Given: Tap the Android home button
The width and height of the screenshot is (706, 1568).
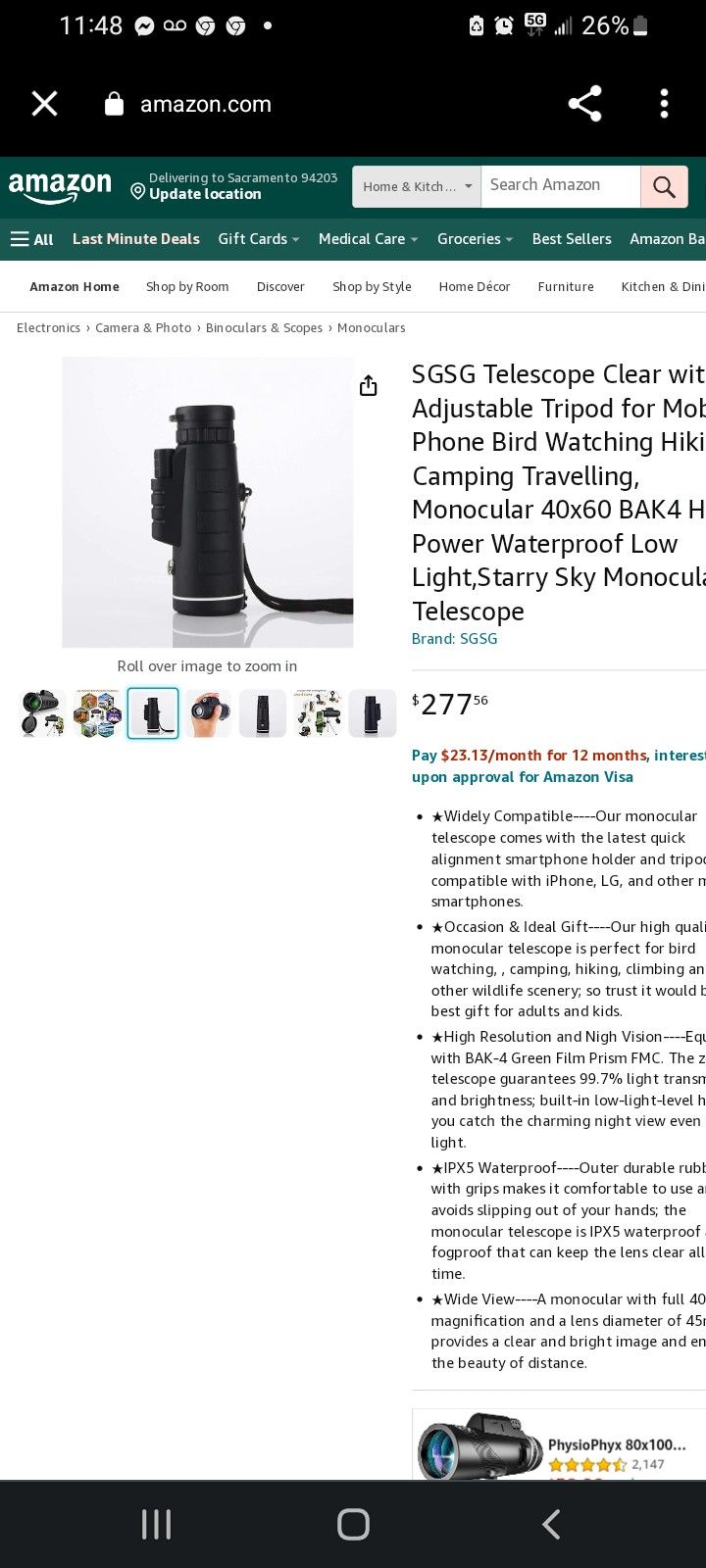Looking at the screenshot, I should point(353,1524).
